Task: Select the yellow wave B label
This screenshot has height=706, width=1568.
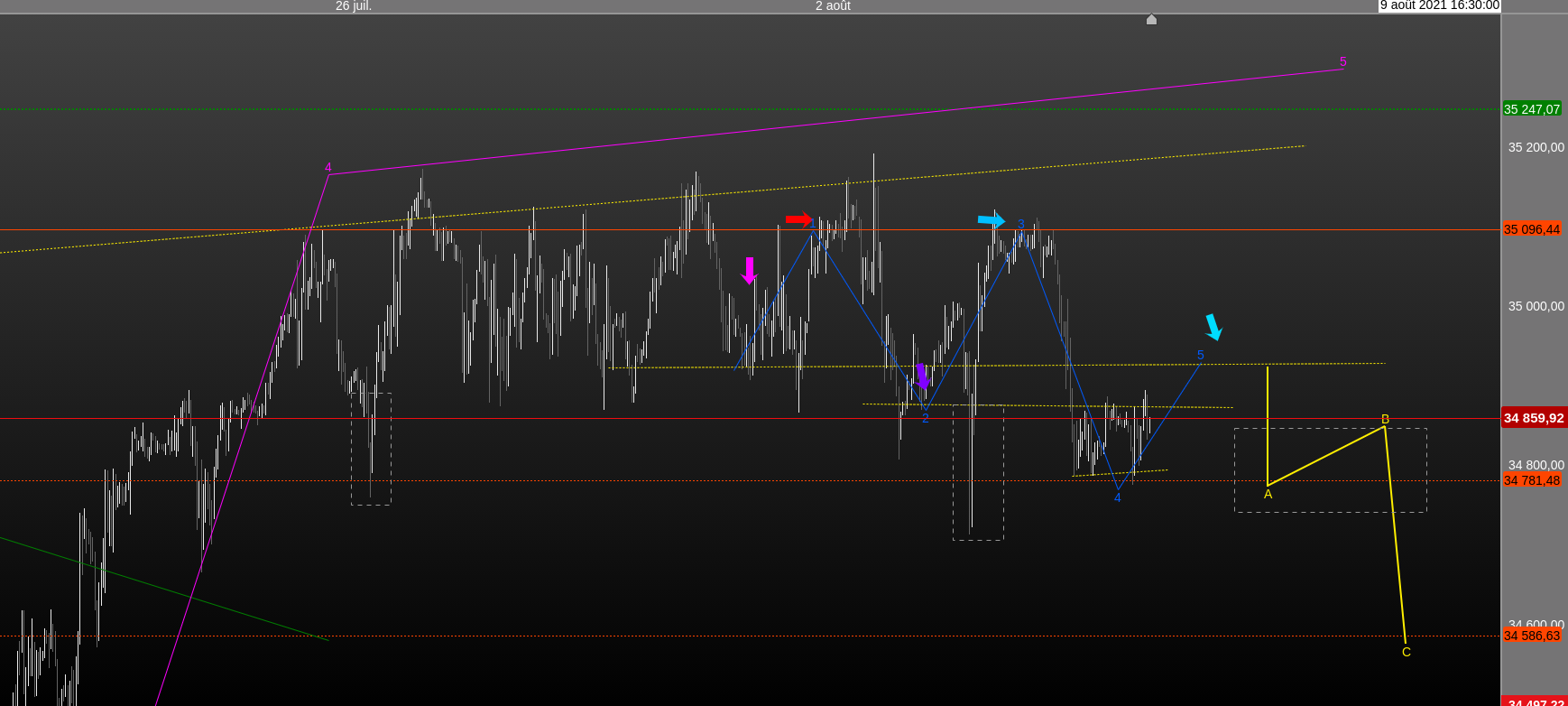Action: click(1386, 419)
